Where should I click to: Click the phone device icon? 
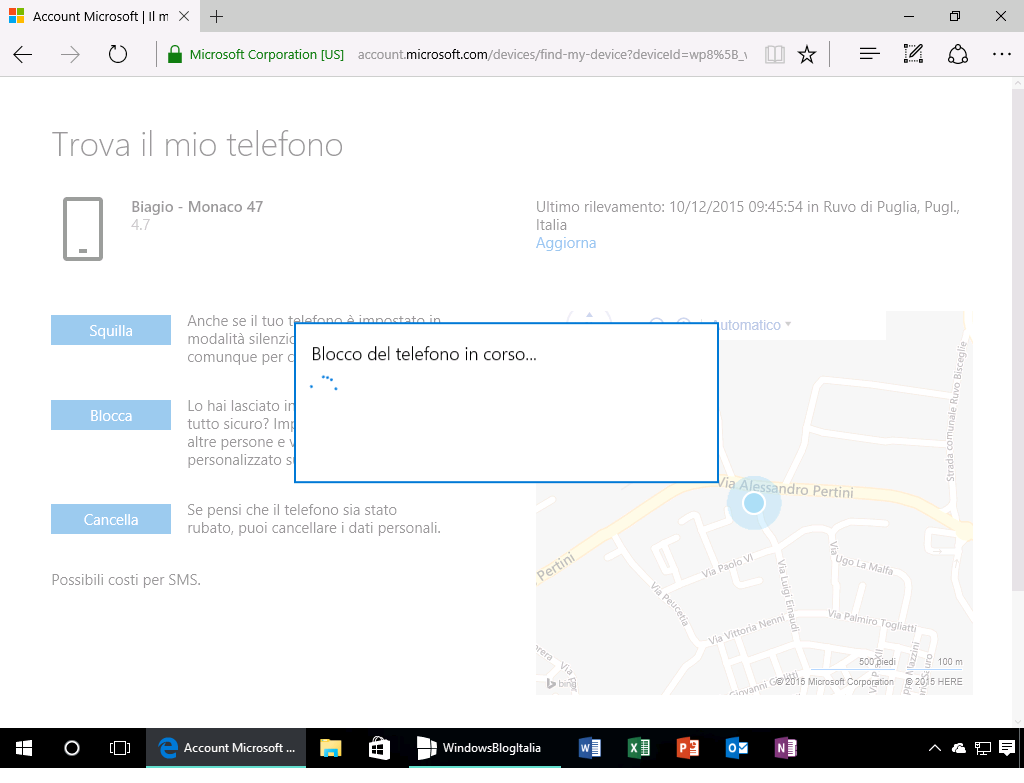point(83,229)
